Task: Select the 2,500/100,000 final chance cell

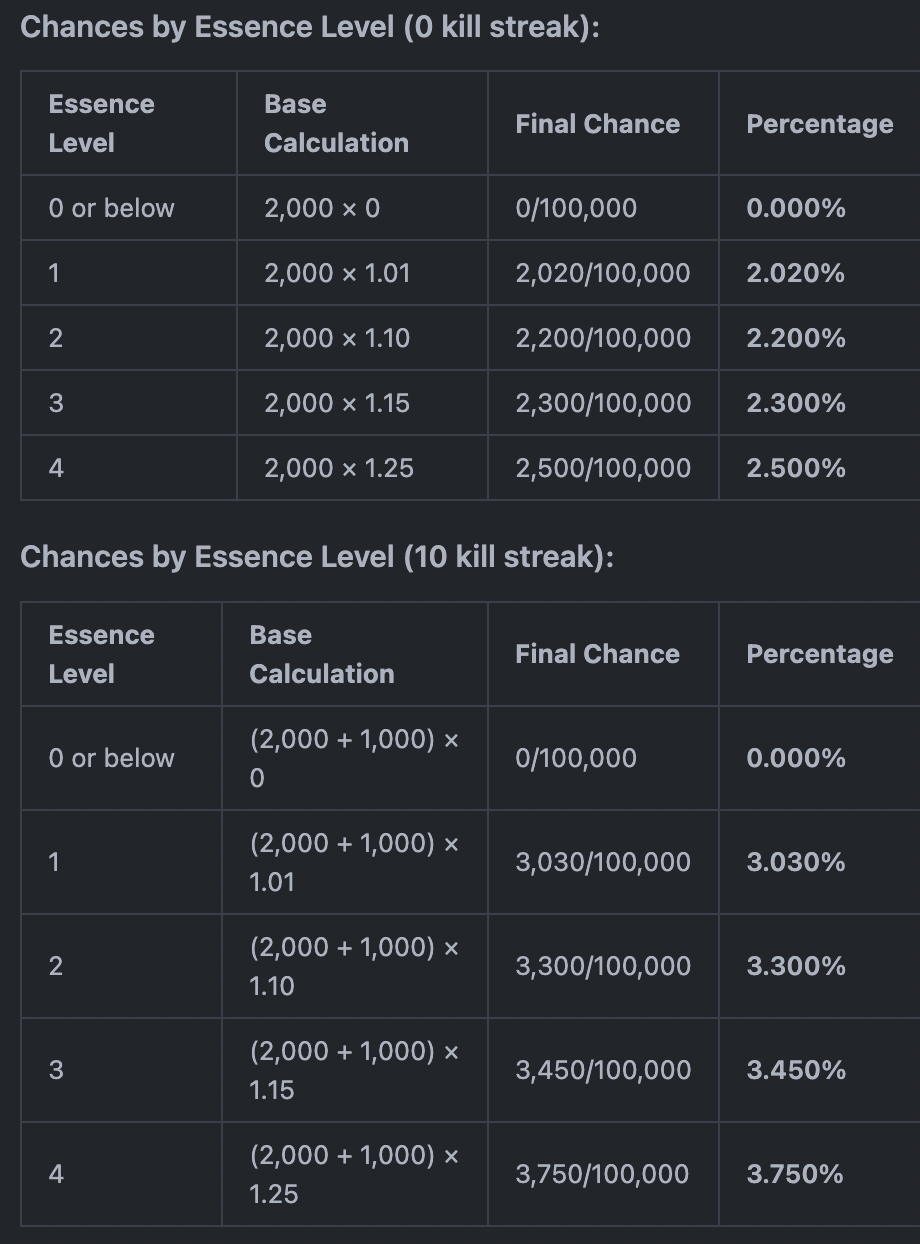Action: 602,468
